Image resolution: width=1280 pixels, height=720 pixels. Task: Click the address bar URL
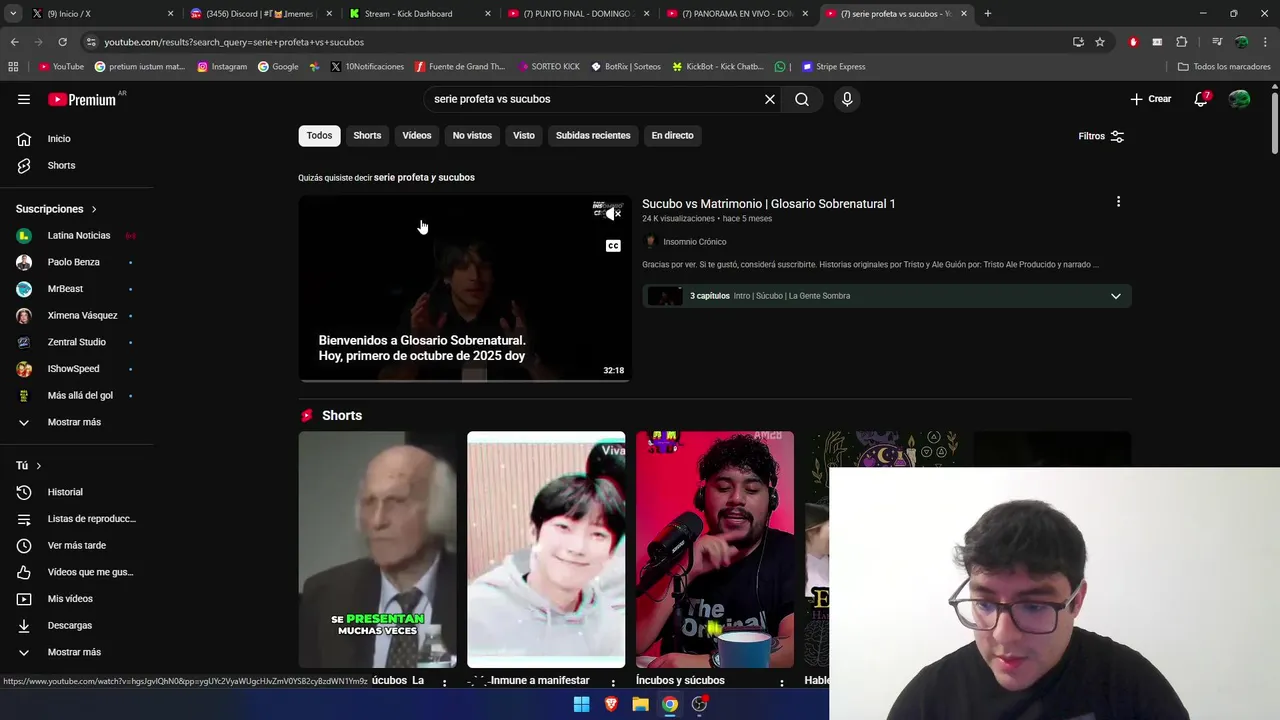234,42
